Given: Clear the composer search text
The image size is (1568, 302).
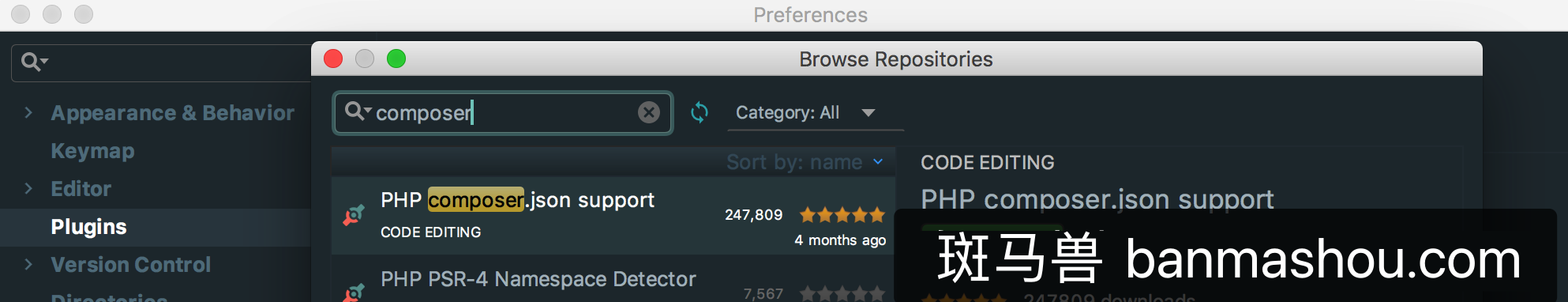Looking at the screenshot, I should 649,112.
